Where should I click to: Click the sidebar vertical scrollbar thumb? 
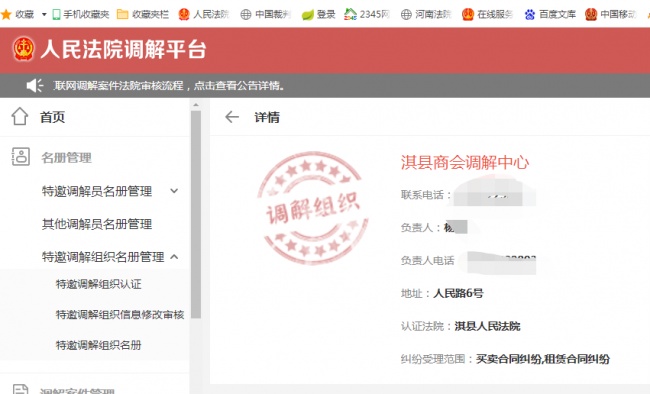point(196,214)
